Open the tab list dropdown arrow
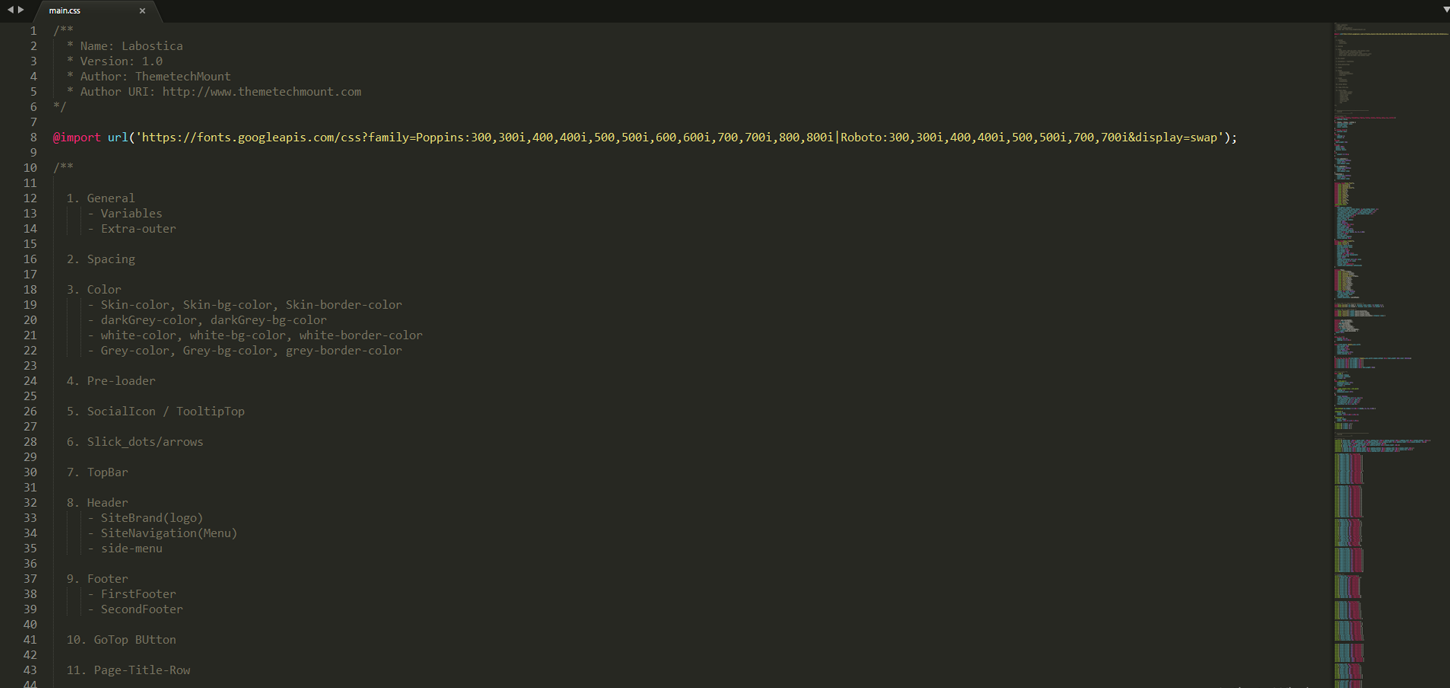Screen dimensions: 1450x688 1444,9
